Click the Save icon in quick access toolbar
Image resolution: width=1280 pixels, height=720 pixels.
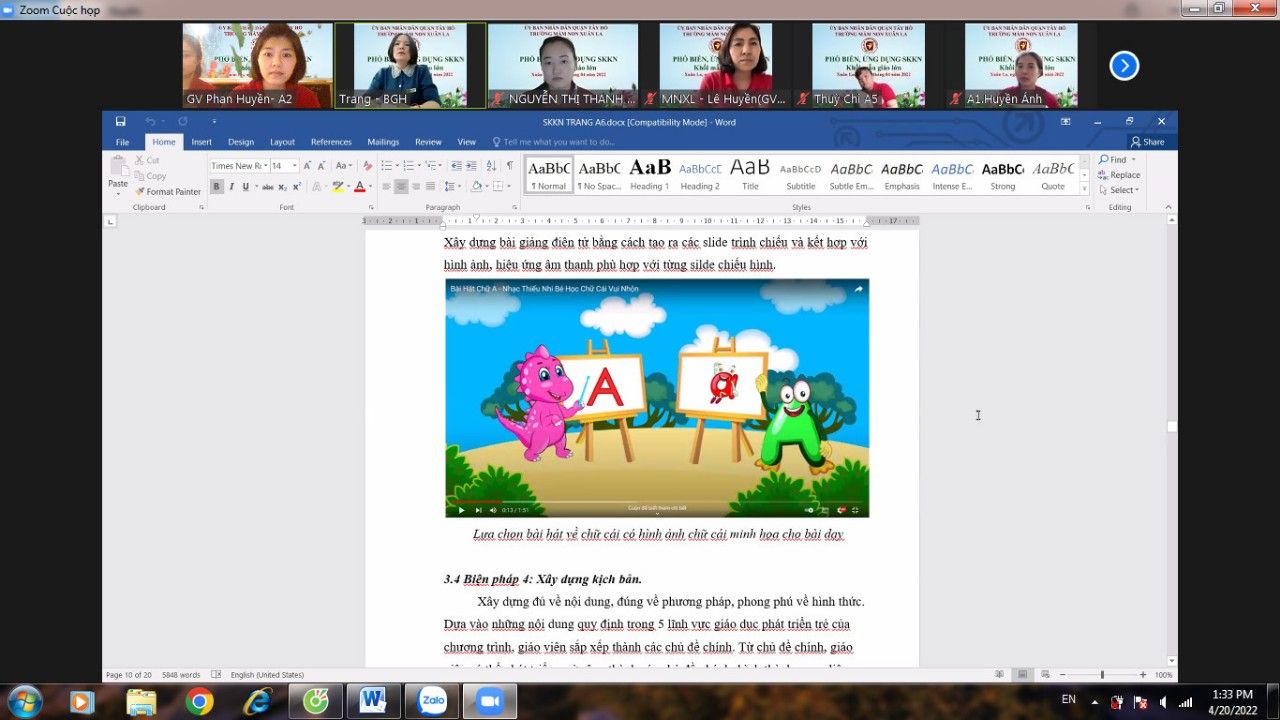coord(121,122)
